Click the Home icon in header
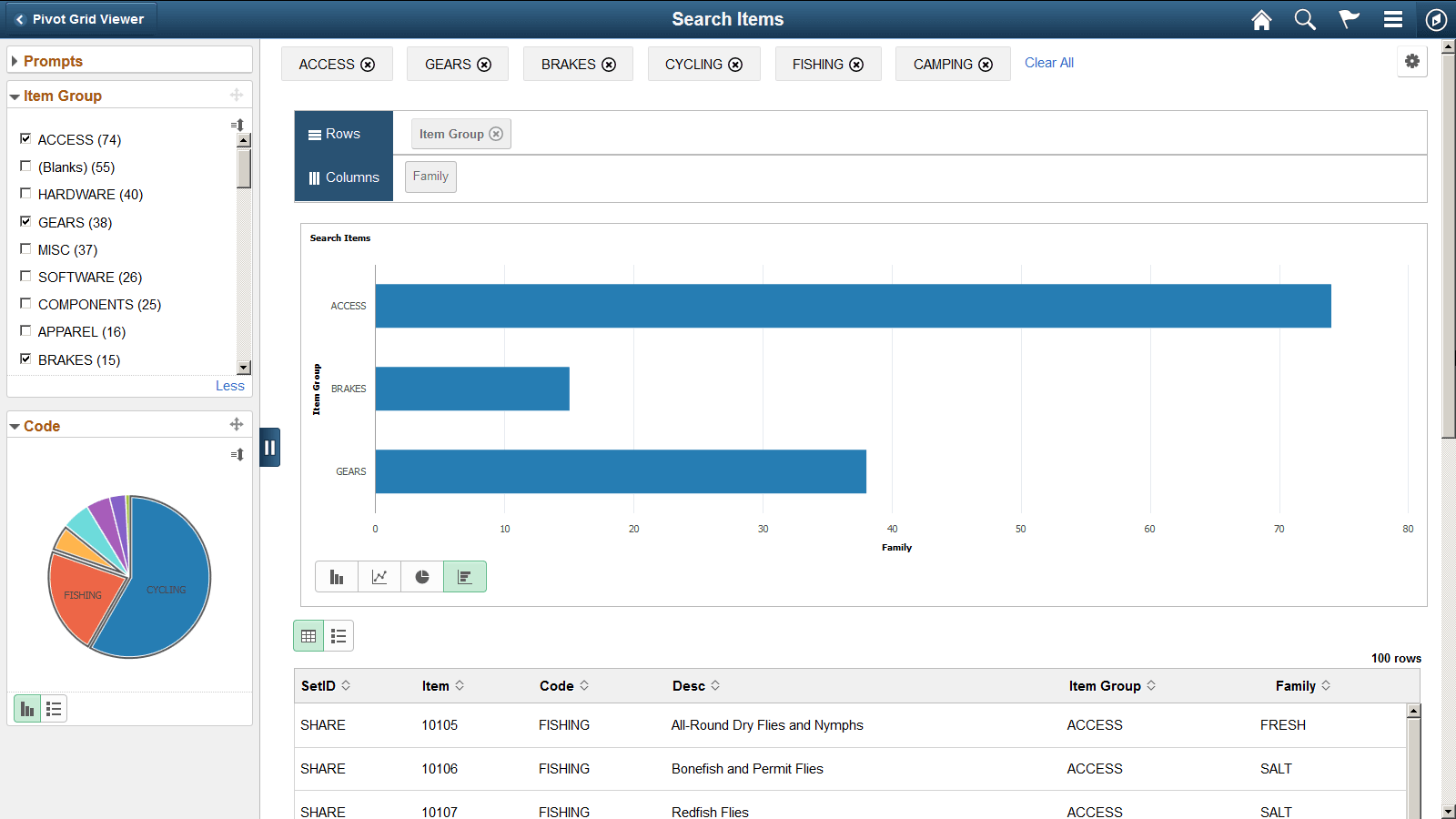 pos(1261,20)
